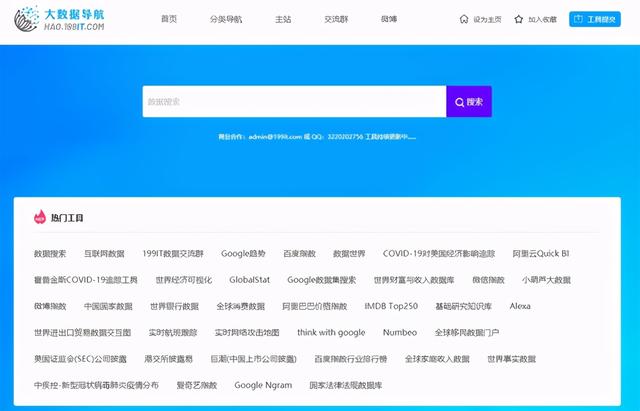Image resolution: width=640 pixels, height=411 pixels.
Task: Open the Alexa link
Action: point(520,306)
